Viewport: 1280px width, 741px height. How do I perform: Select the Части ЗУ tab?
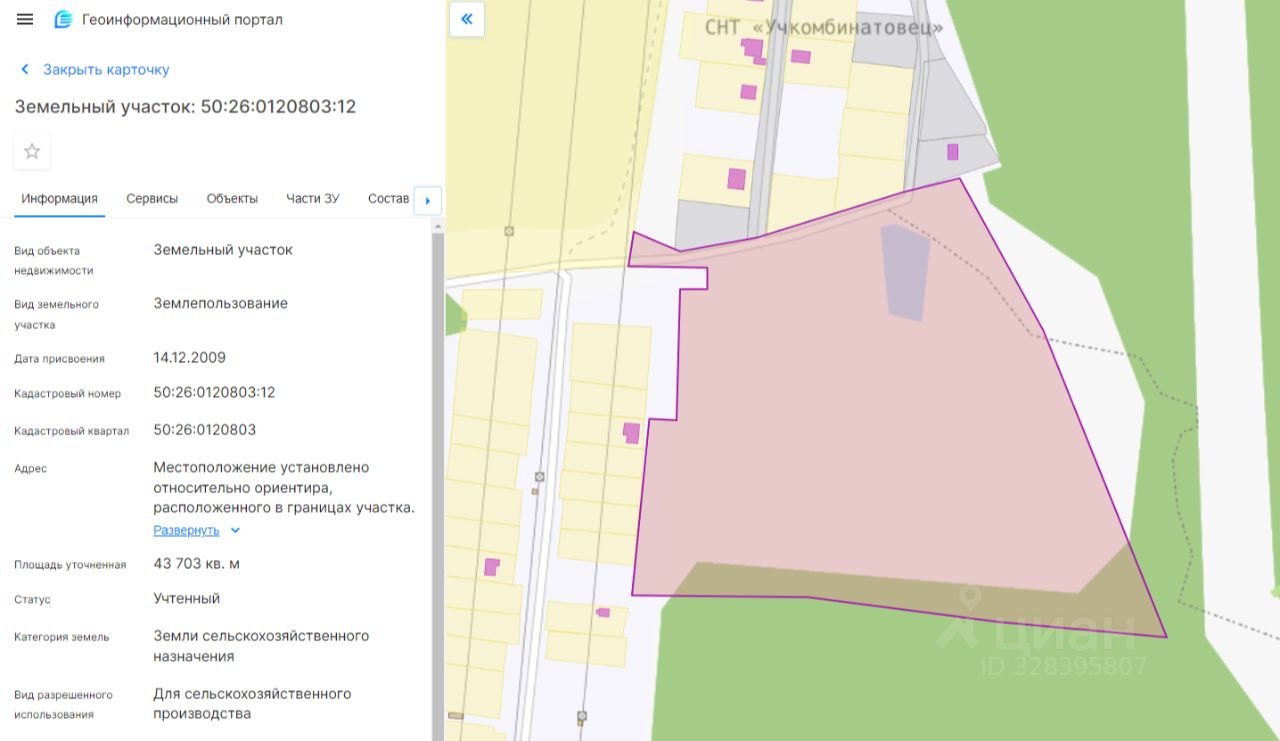pos(312,199)
